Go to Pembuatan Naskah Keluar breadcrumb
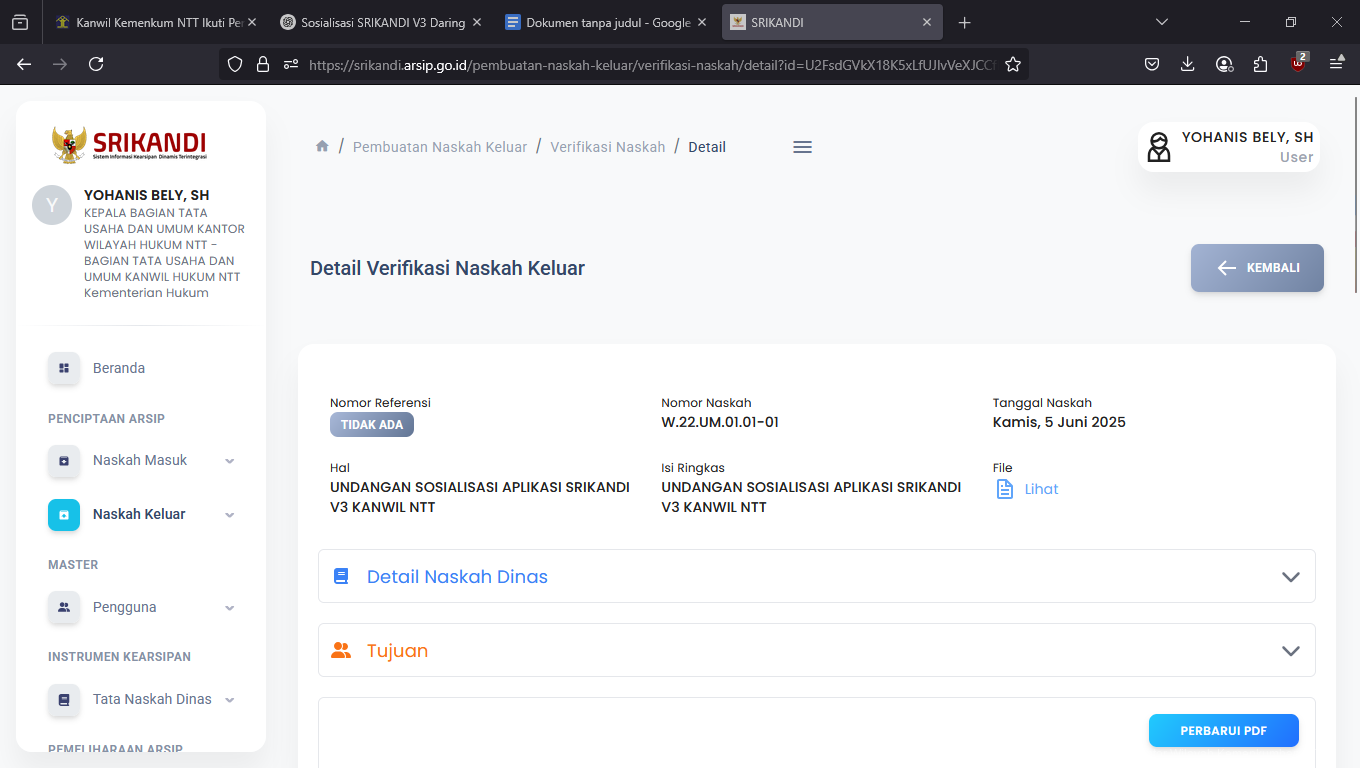Screen dimensions: 1360x768 pos(440,147)
